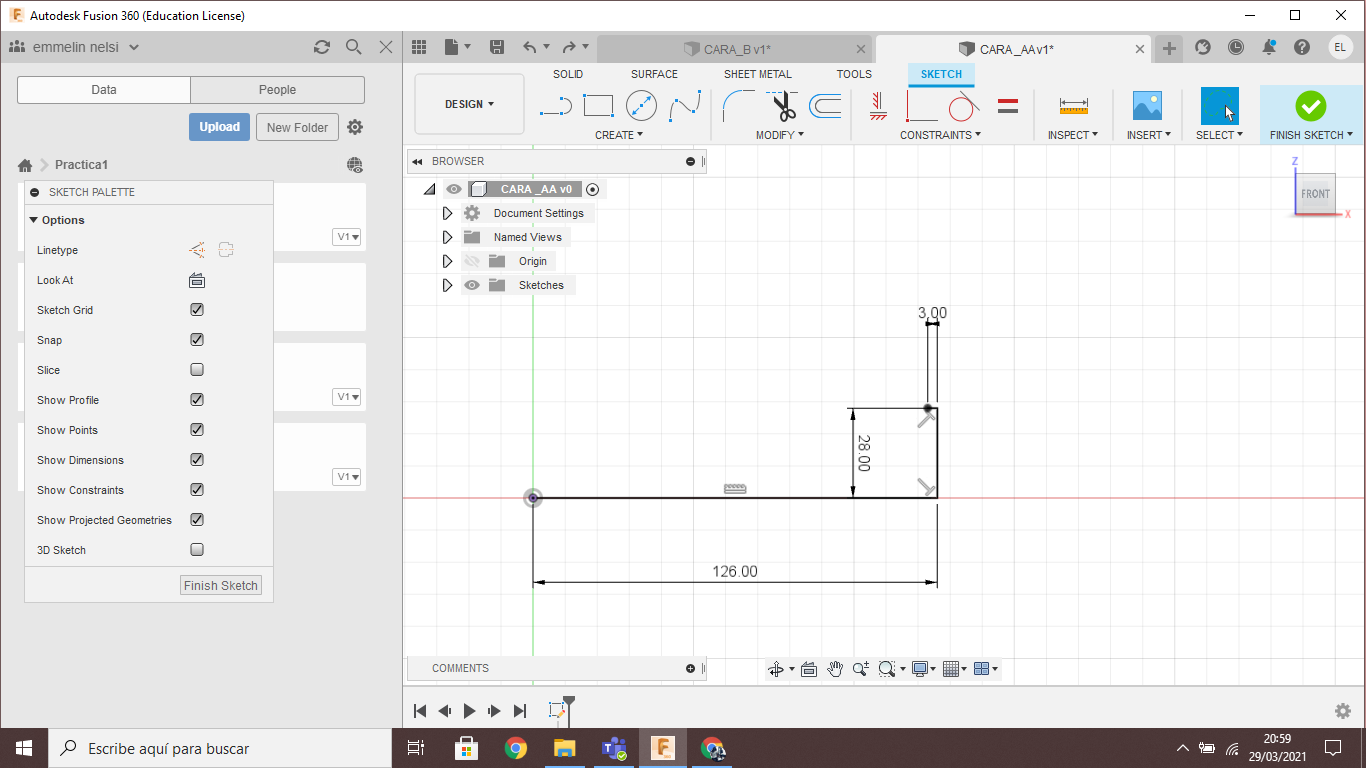Viewport: 1366px width, 768px height.
Task: Hide the Sketches folder with eye icon
Action: click(x=473, y=285)
